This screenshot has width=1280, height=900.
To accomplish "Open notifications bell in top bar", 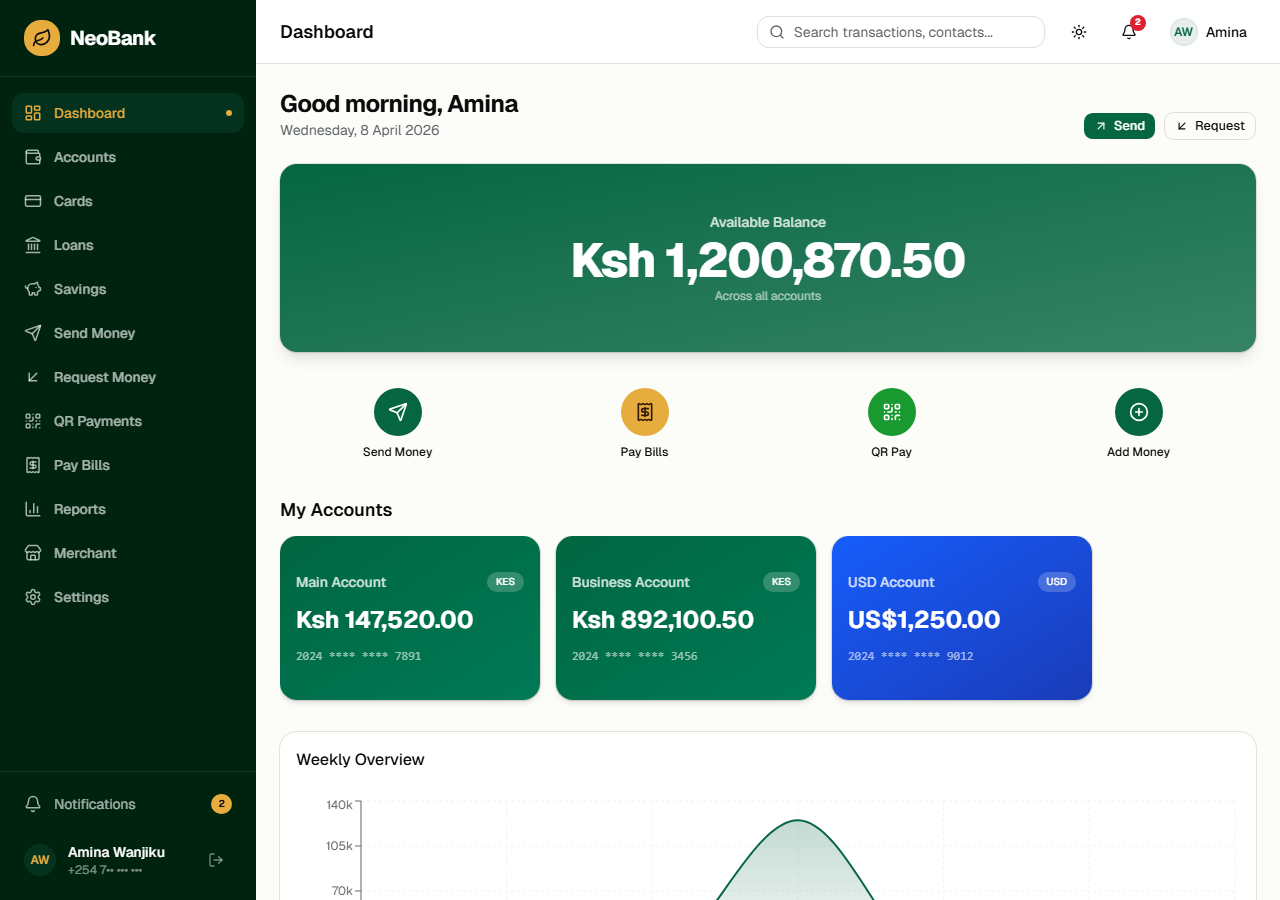I will pyautogui.click(x=1129, y=32).
